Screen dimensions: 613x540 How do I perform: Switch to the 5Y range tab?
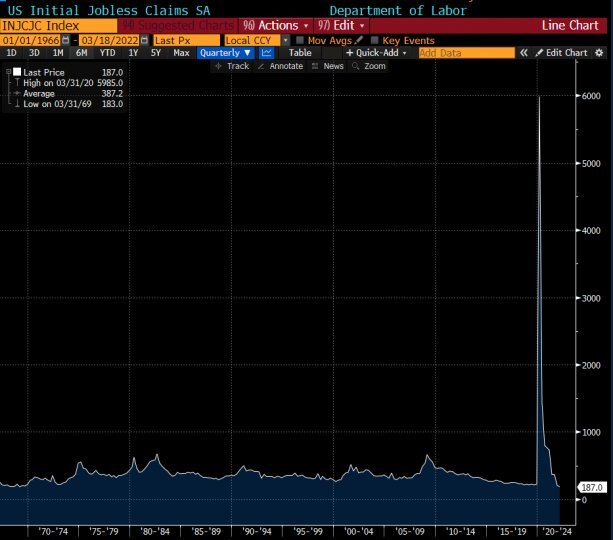click(x=156, y=52)
